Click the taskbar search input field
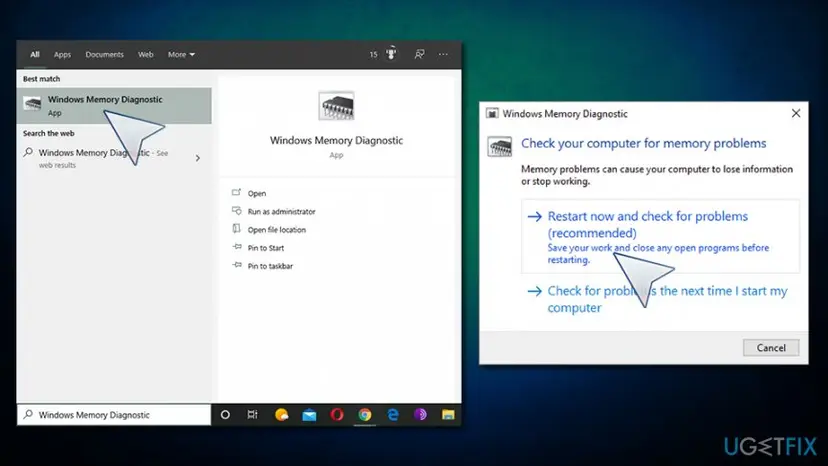The image size is (828, 466). [114, 415]
